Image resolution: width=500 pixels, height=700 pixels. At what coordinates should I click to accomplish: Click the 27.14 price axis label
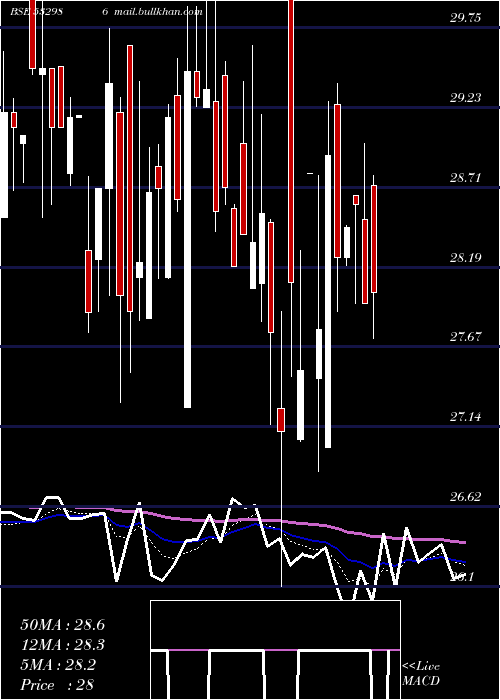coord(466,417)
